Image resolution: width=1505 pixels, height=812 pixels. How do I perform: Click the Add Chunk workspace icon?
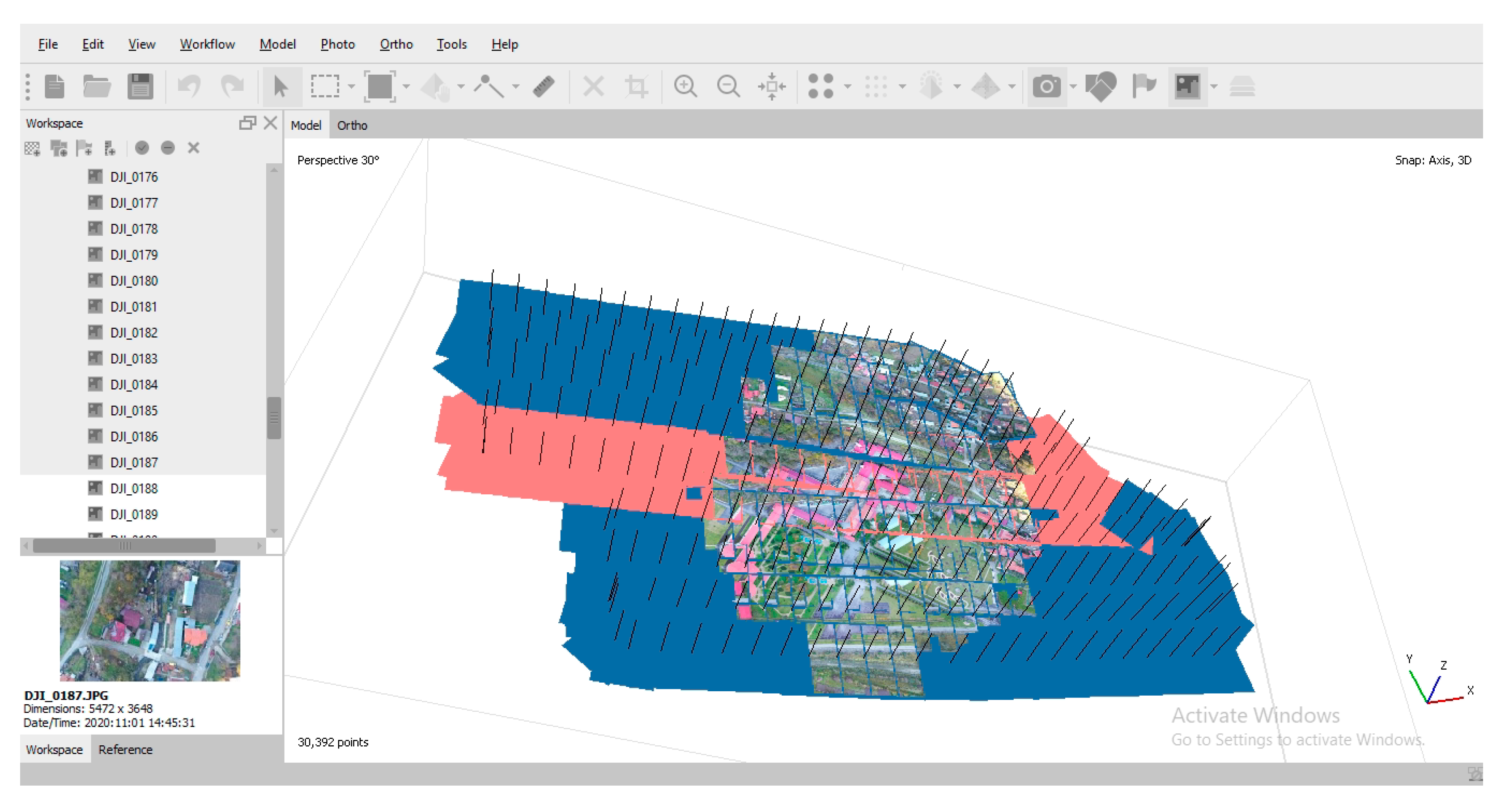click(33, 149)
